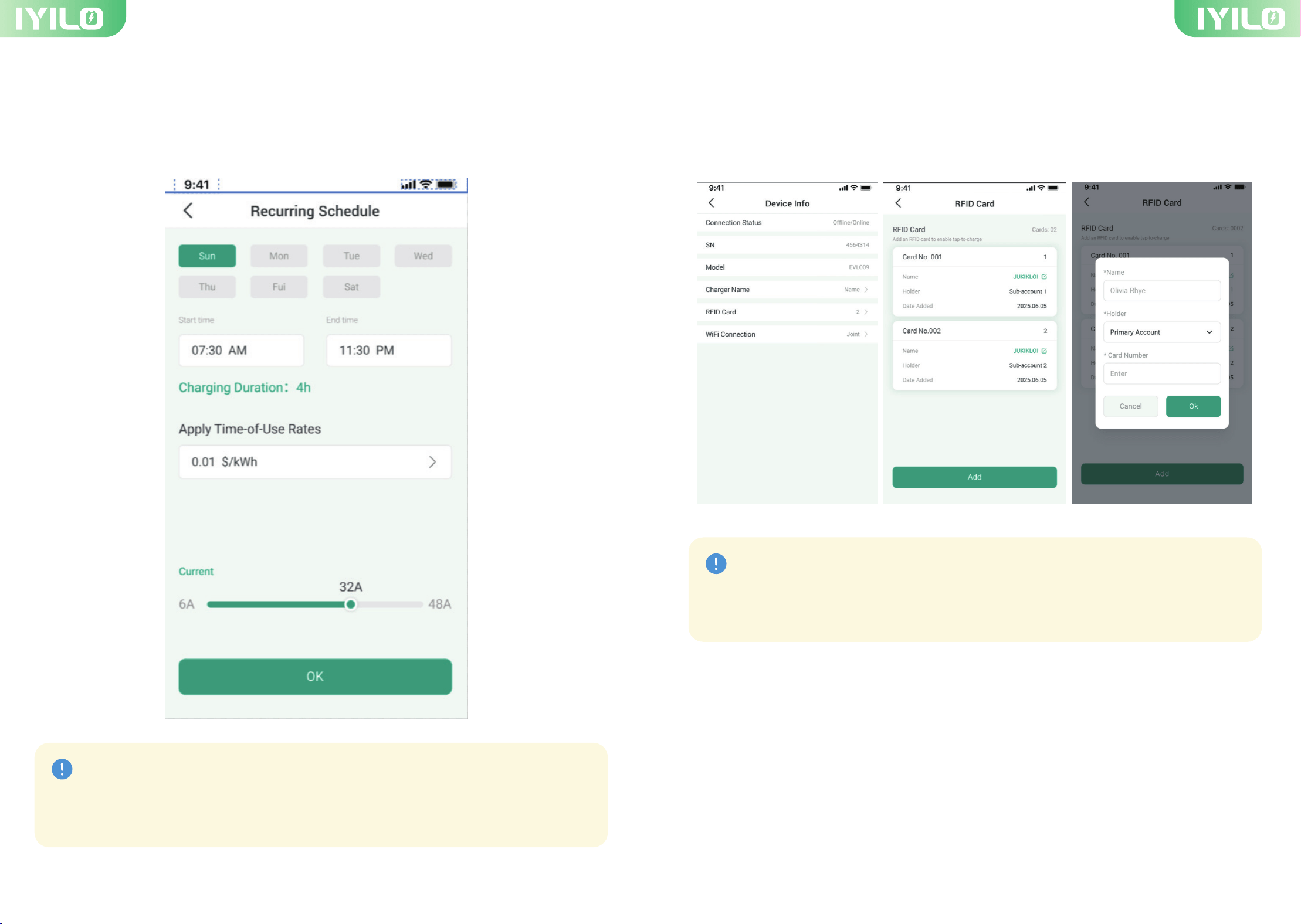Click IYILO logo at top left
1301x924 pixels.
60,18
